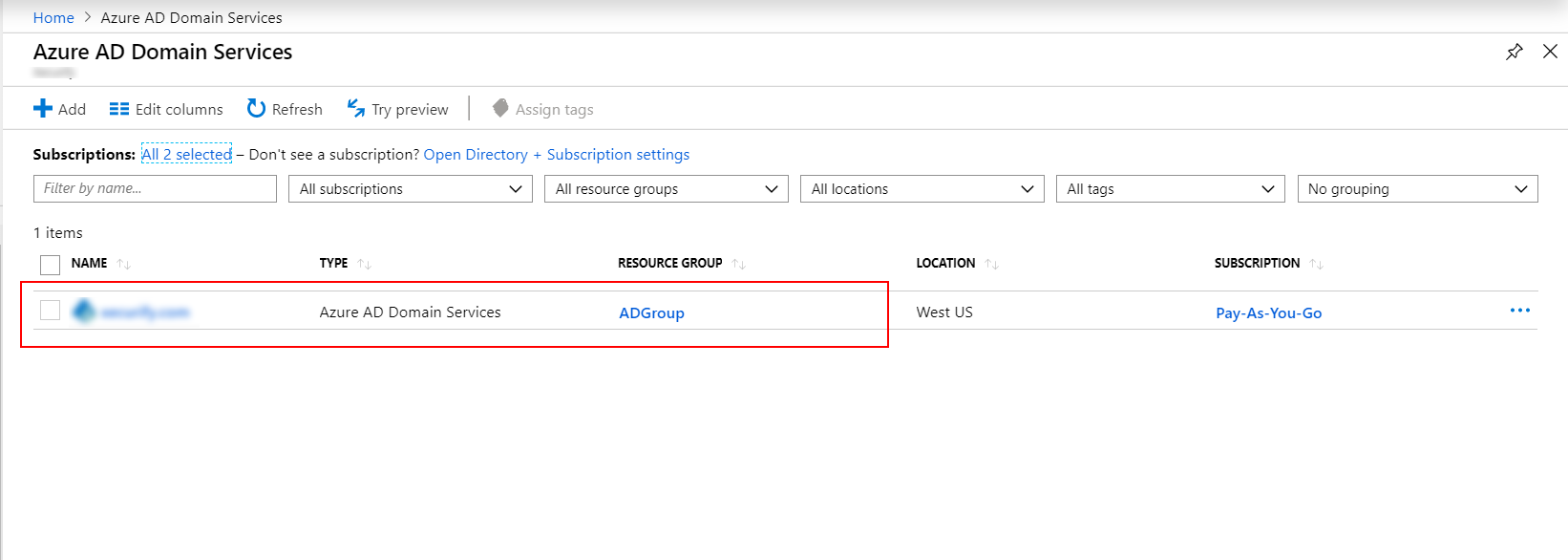Click the 1 items count text
Image resolution: width=1568 pixels, height=560 pixels.
click(58, 233)
